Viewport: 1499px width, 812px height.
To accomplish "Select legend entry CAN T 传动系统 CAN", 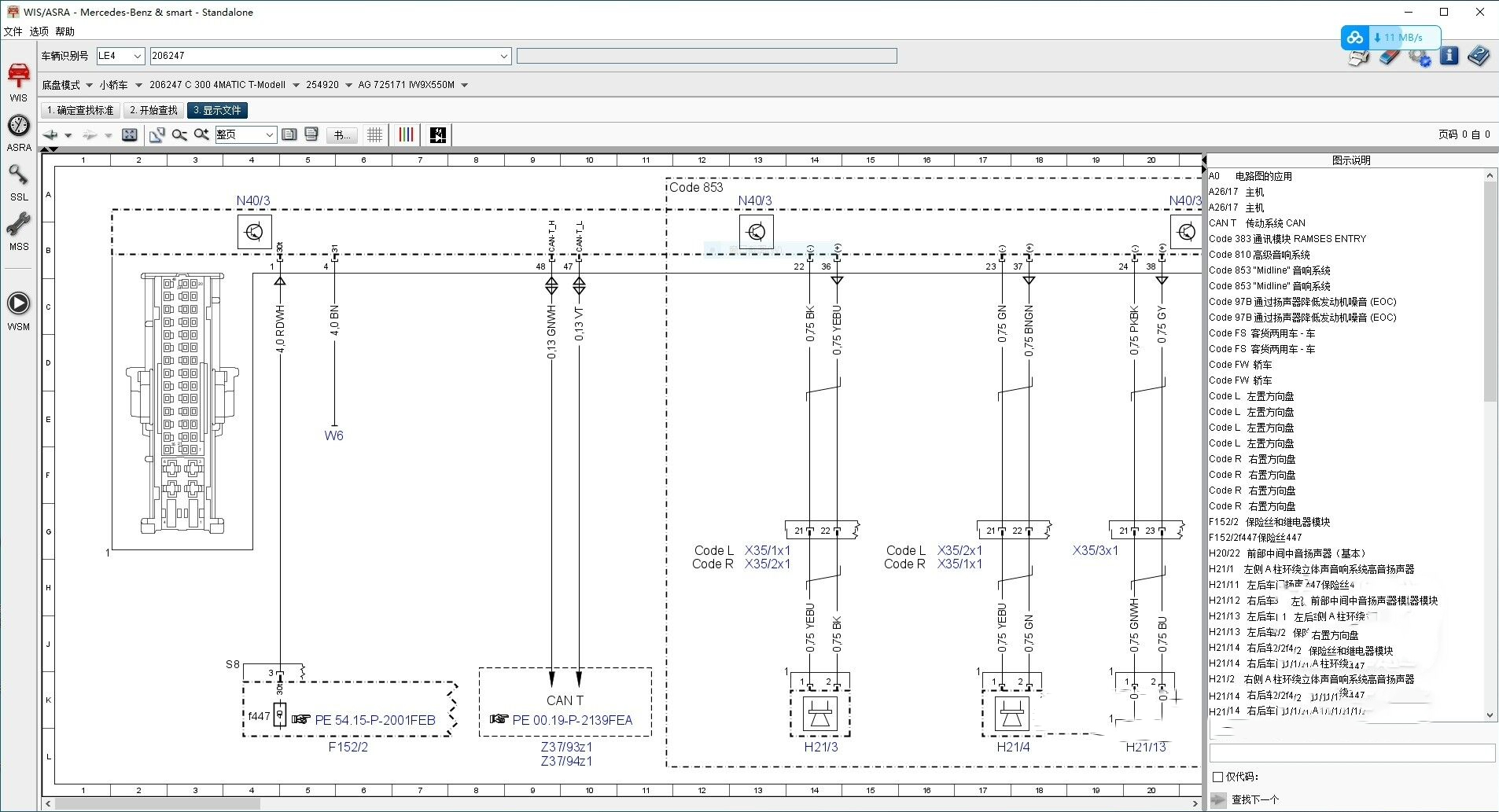I will coord(1258,223).
